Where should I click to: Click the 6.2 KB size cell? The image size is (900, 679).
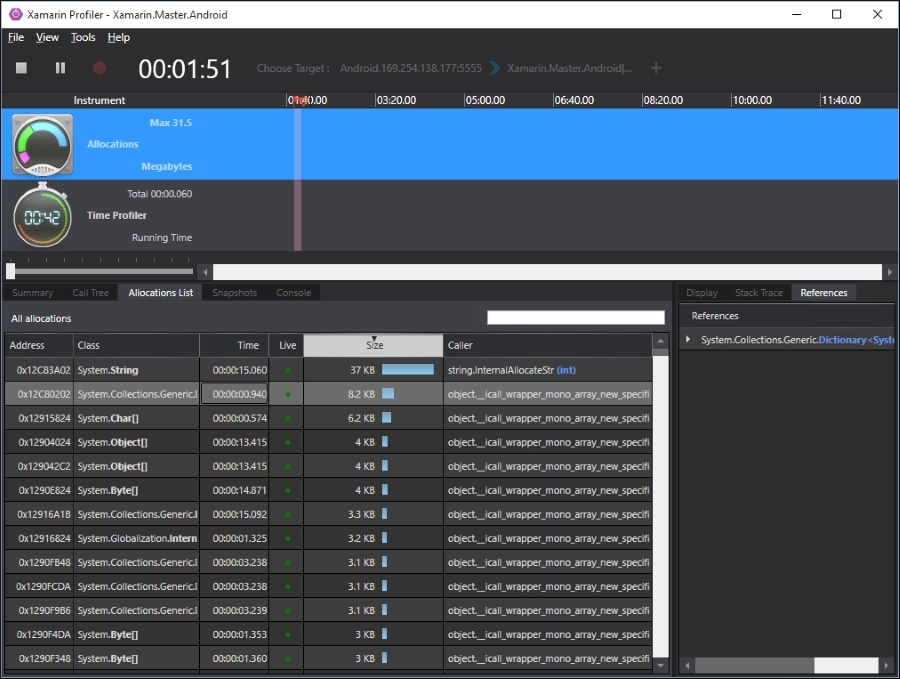pos(374,418)
